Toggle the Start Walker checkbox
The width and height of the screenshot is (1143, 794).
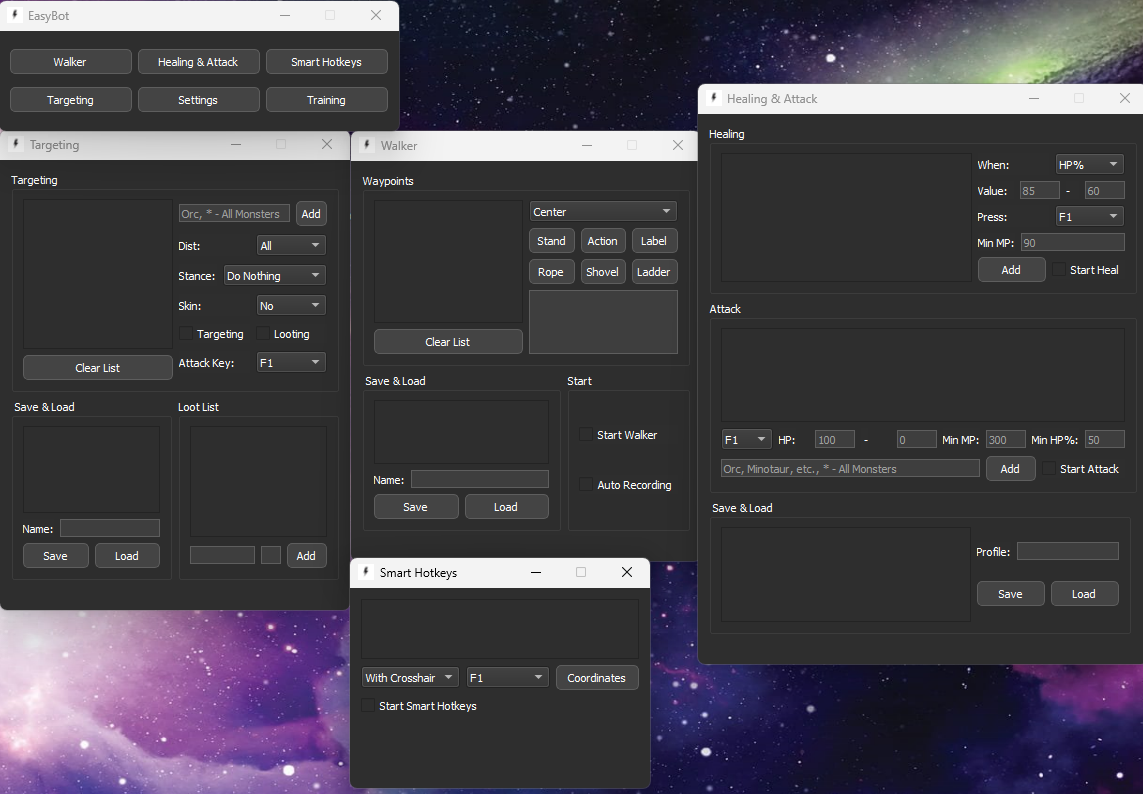[x=587, y=435]
